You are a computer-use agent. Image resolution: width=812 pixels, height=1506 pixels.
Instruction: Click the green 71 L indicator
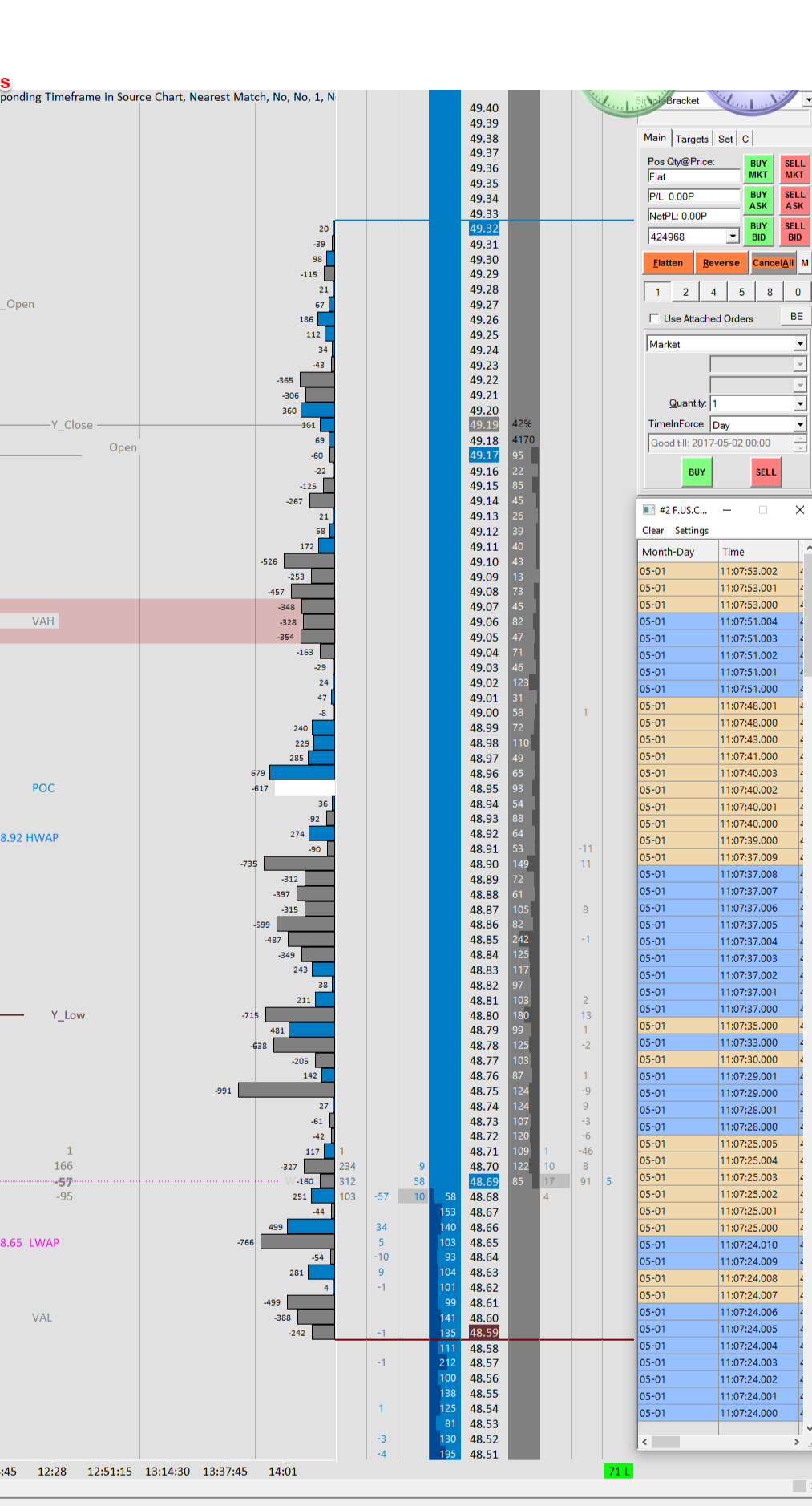(x=619, y=1471)
